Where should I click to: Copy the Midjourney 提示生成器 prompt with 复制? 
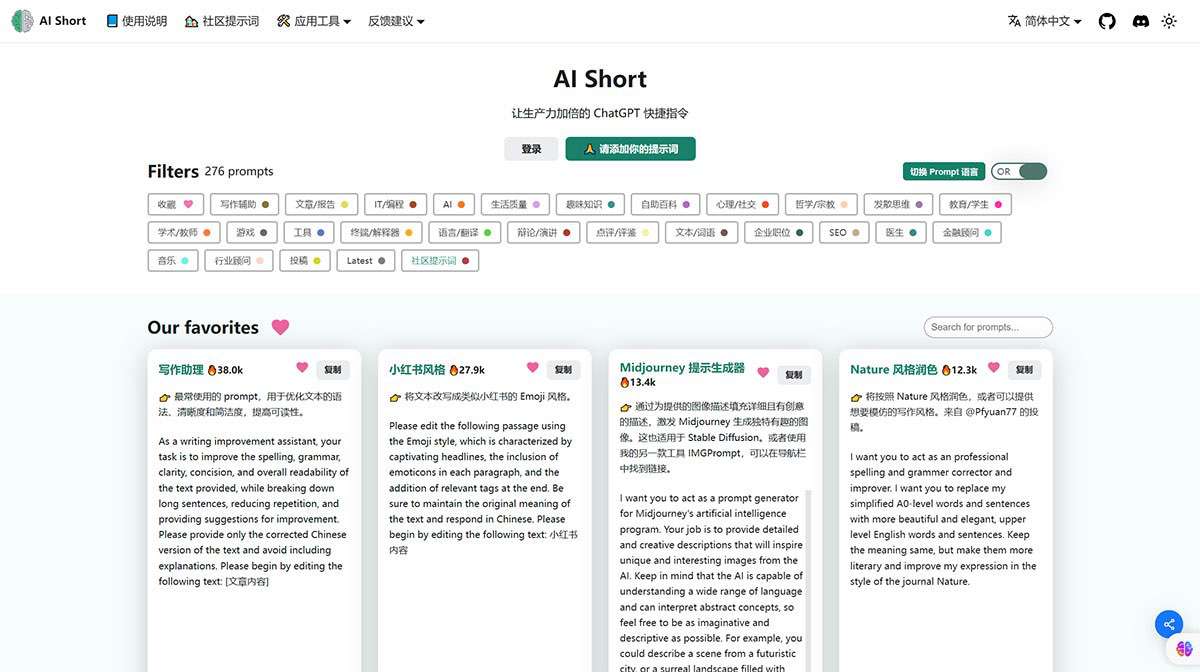coord(794,375)
